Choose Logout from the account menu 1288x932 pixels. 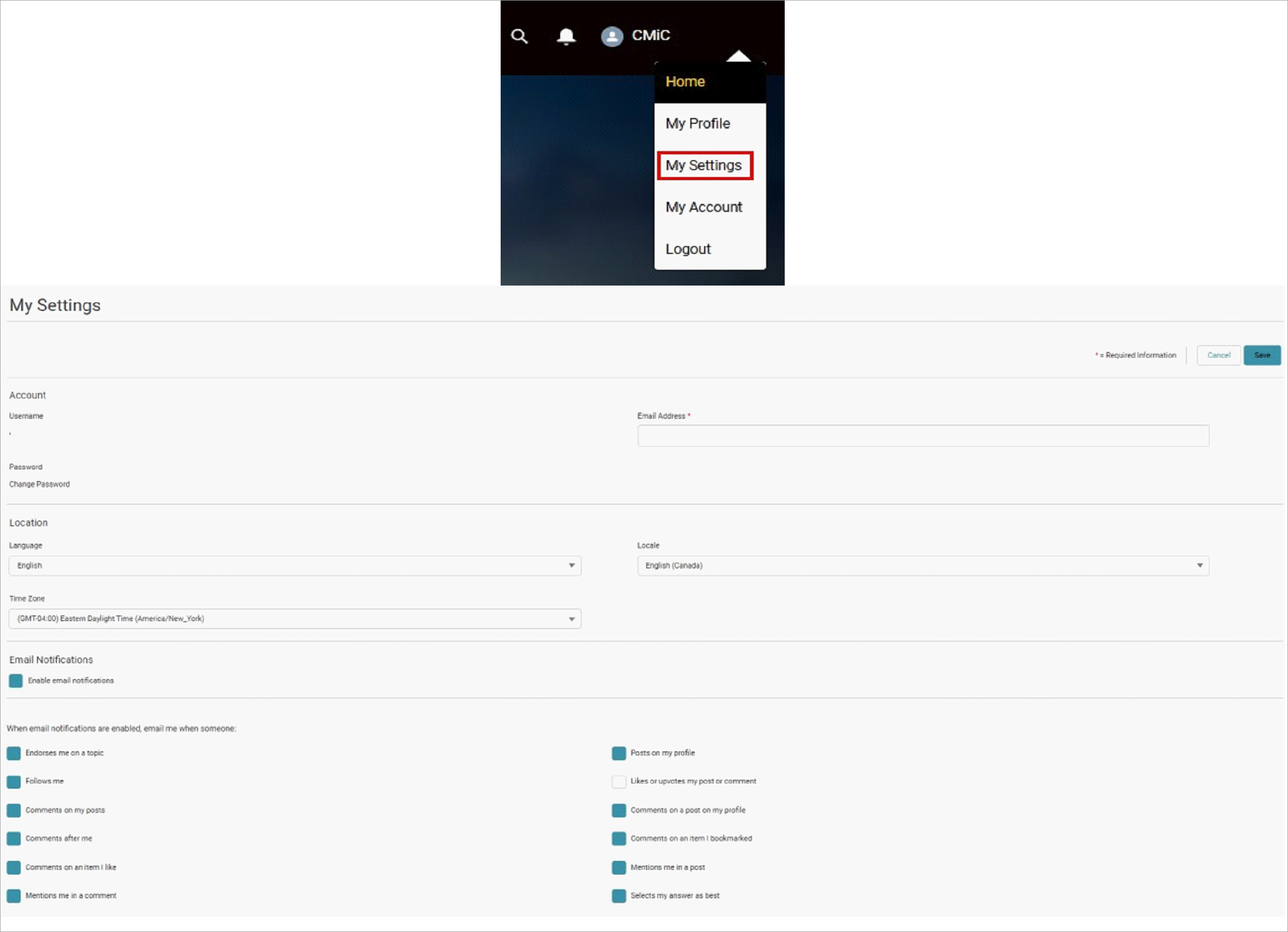click(688, 249)
